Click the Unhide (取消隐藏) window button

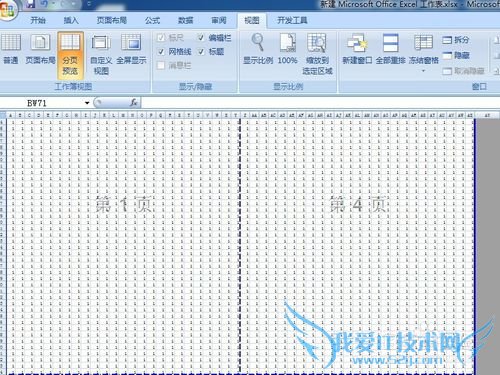point(463,71)
